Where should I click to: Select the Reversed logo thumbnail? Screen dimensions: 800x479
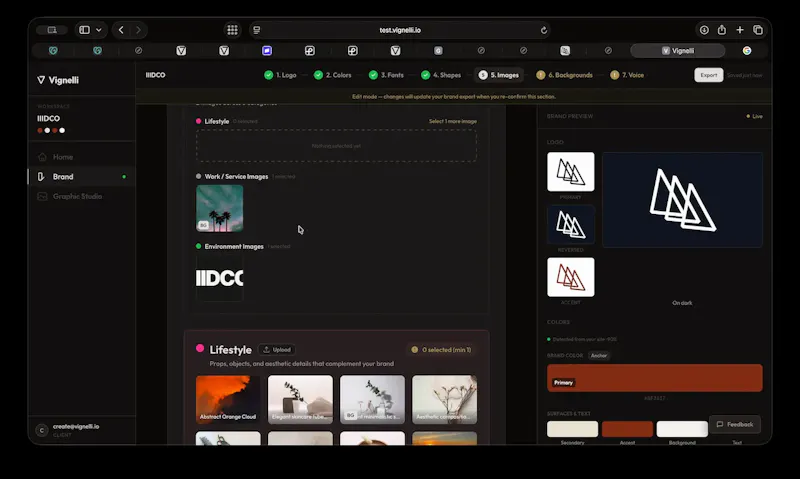point(570,224)
